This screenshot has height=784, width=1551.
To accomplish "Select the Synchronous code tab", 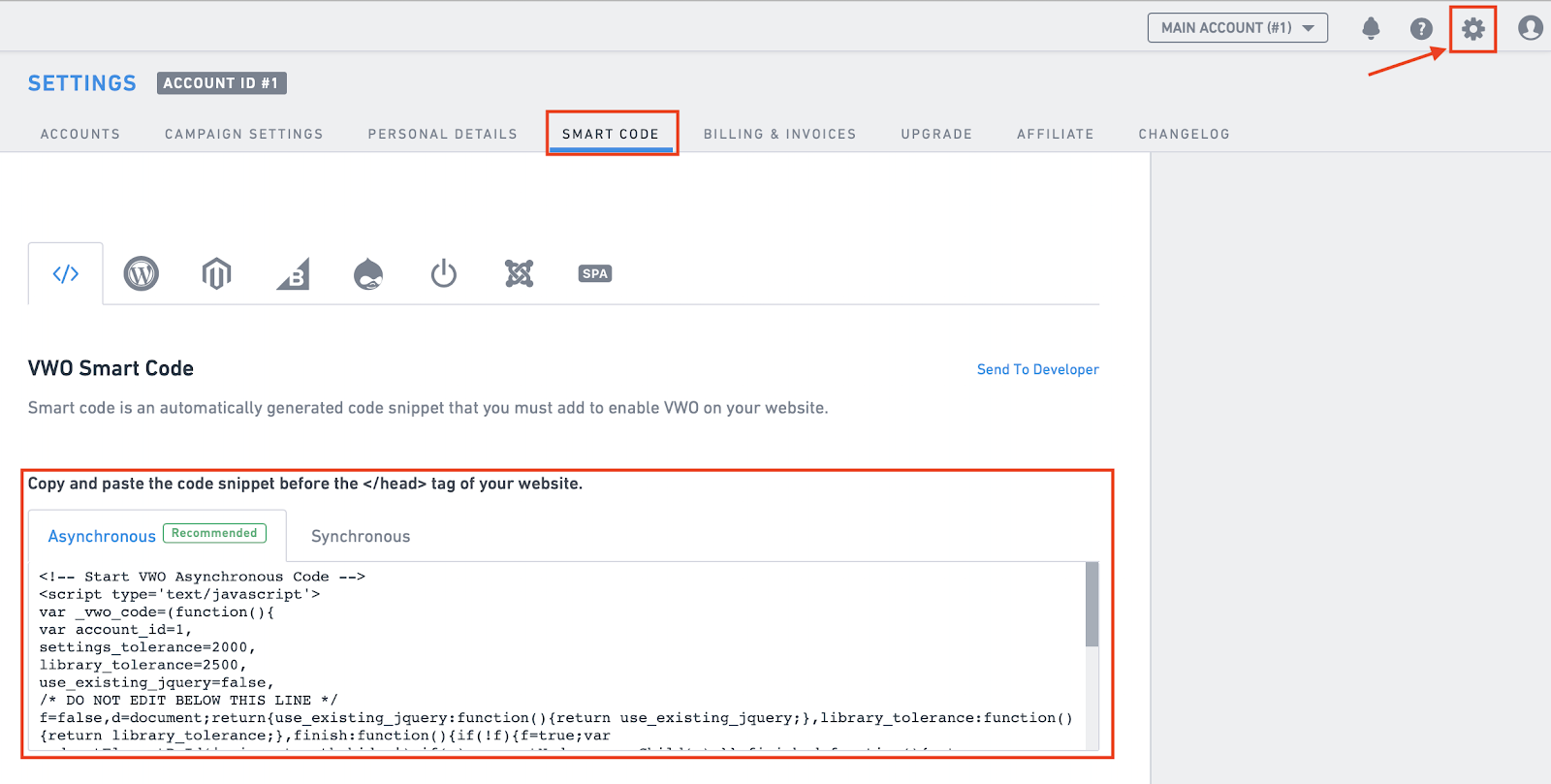I will (361, 536).
